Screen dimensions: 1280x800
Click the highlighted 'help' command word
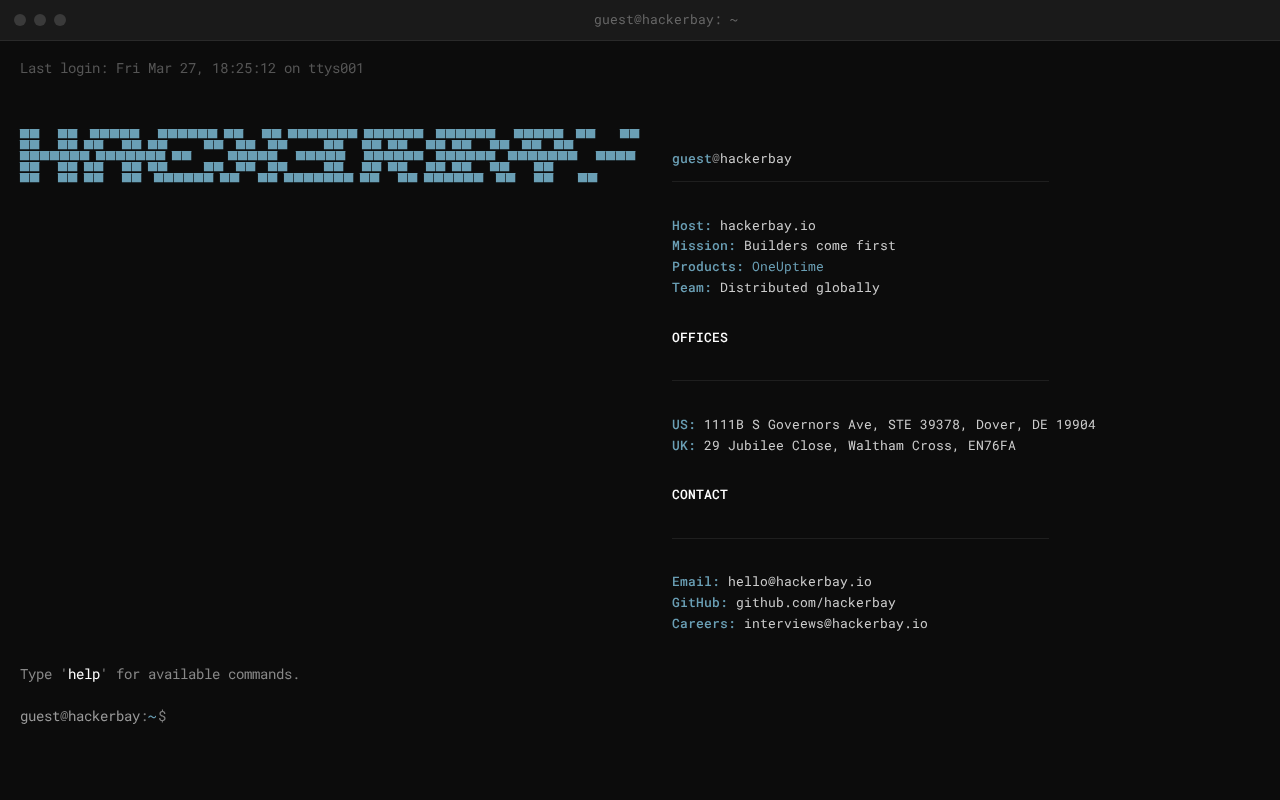(84, 675)
